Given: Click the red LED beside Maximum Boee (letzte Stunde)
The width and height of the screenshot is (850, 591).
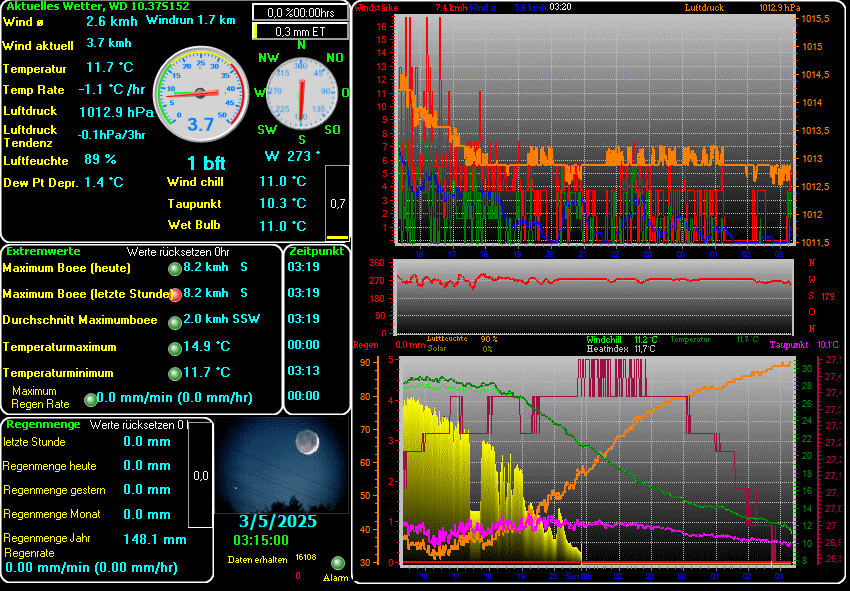Looking at the screenshot, I should 175,295.
